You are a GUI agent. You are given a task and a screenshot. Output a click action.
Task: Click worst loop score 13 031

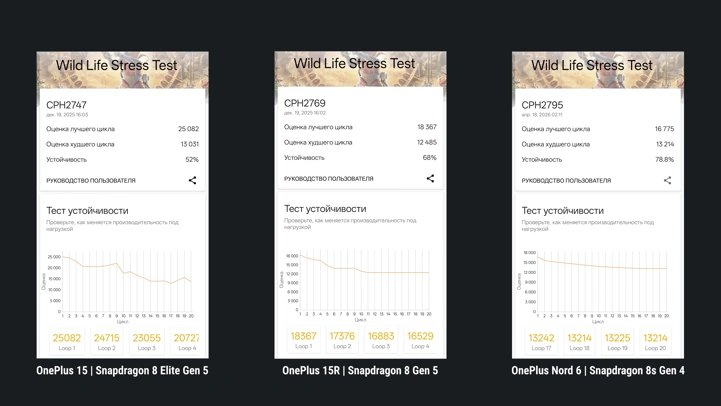tap(189, 144)
